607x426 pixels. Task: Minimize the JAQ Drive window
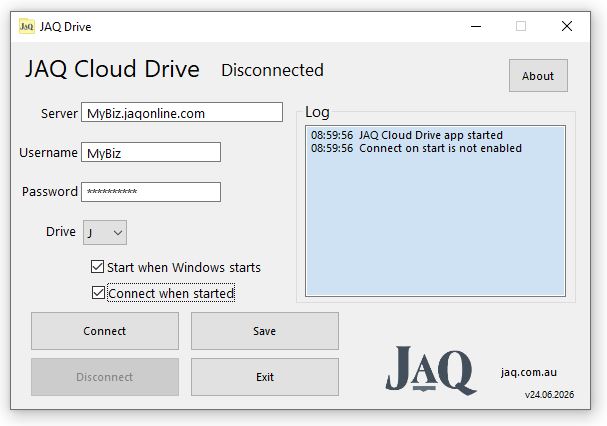476,26
